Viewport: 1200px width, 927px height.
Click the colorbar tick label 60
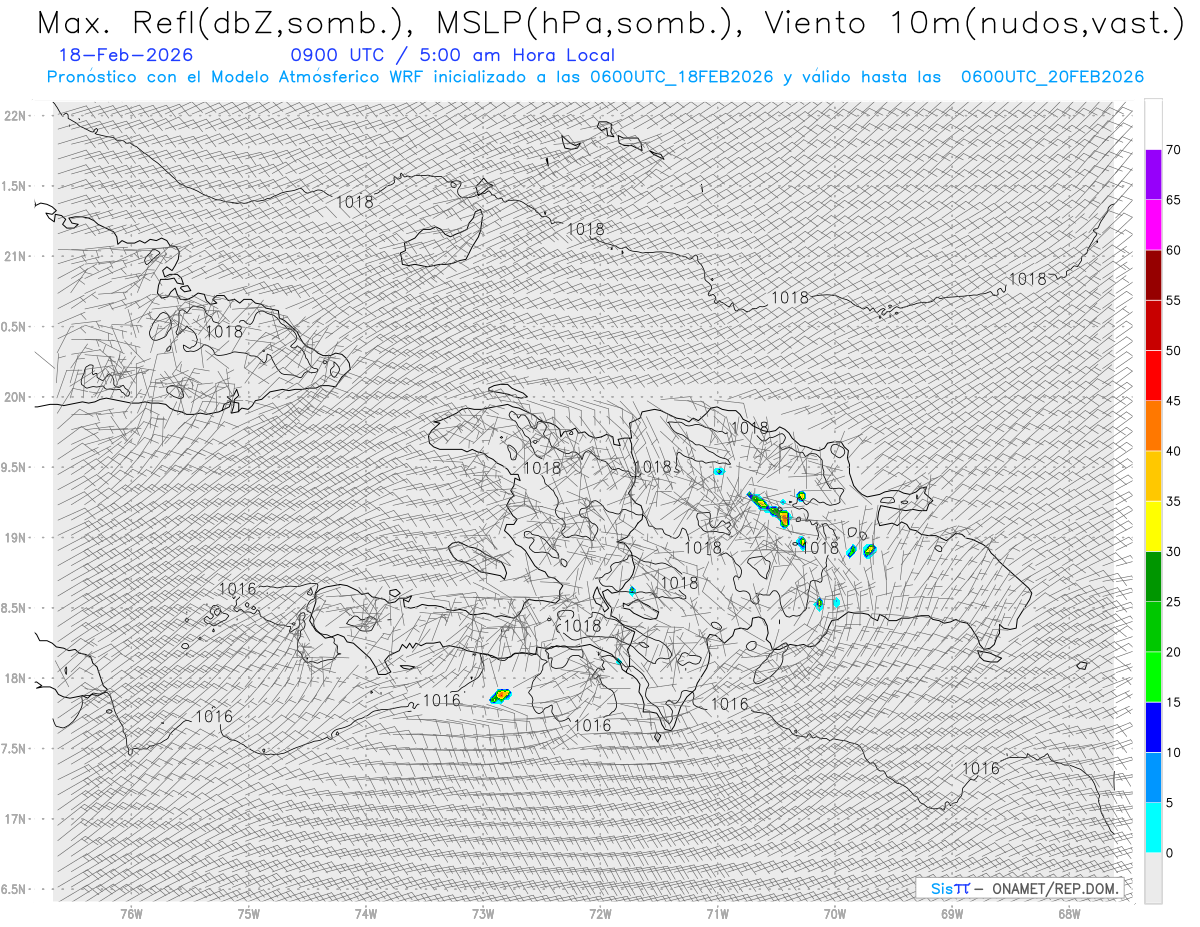click(x=1173, y=250)
